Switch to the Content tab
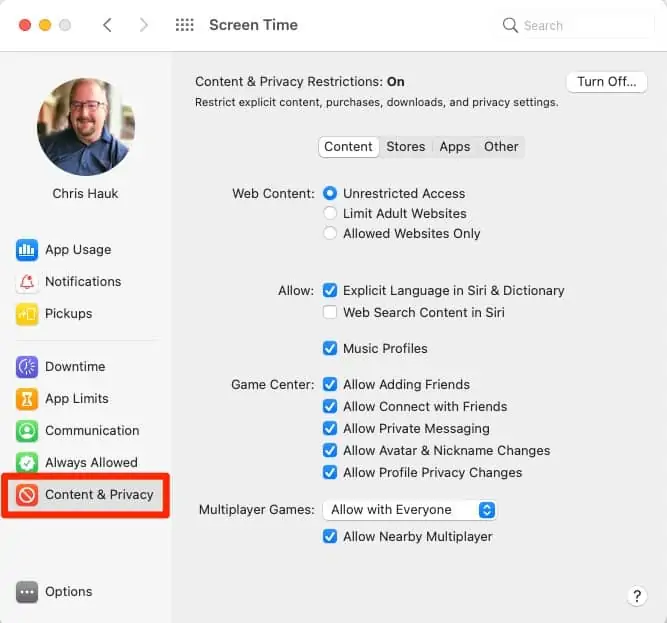Screen dimensions: 667x623 (348, 147)
